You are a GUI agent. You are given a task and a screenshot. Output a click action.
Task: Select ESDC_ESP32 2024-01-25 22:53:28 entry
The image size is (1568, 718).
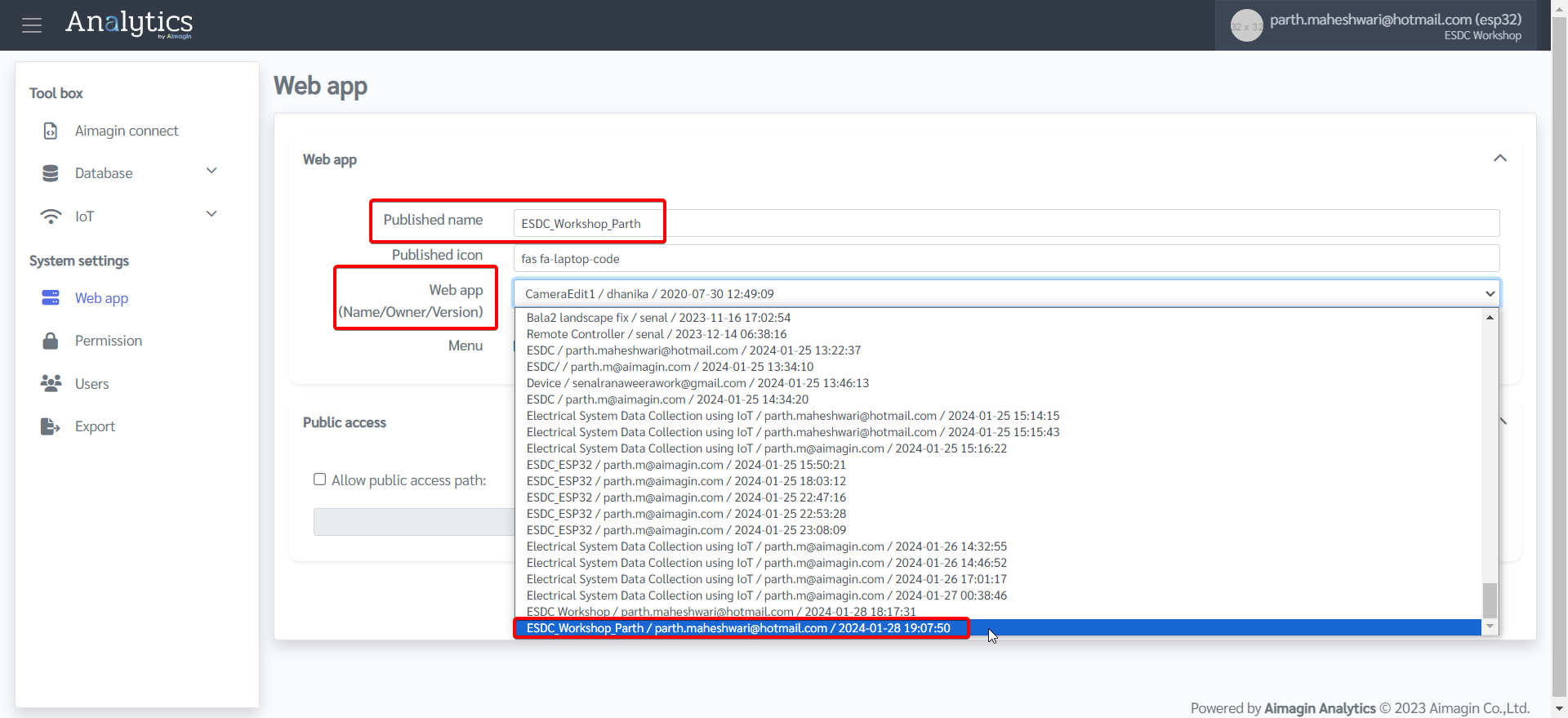coord(998,514)
